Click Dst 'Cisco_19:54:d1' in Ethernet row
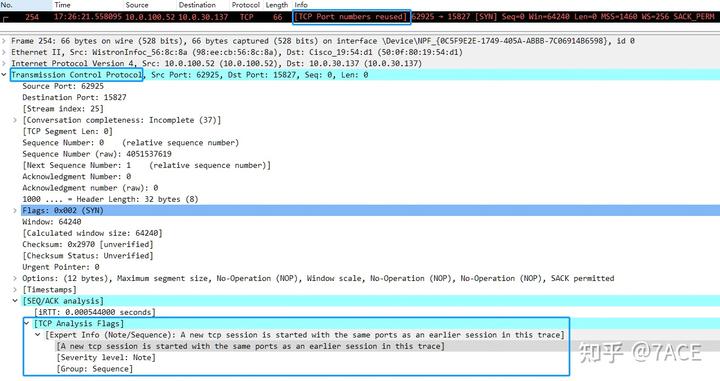 pyautogui.click(x=340, y=52)
